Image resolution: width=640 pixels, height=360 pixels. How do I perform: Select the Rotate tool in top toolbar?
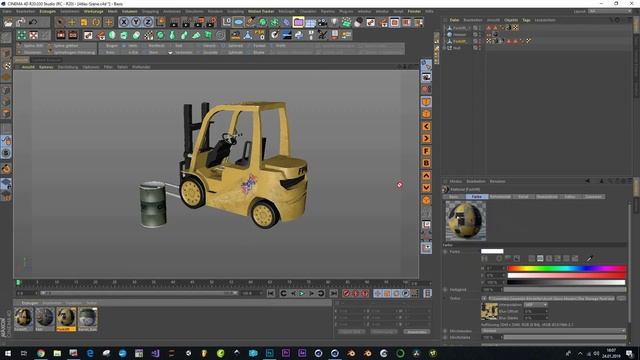[96, 22]
